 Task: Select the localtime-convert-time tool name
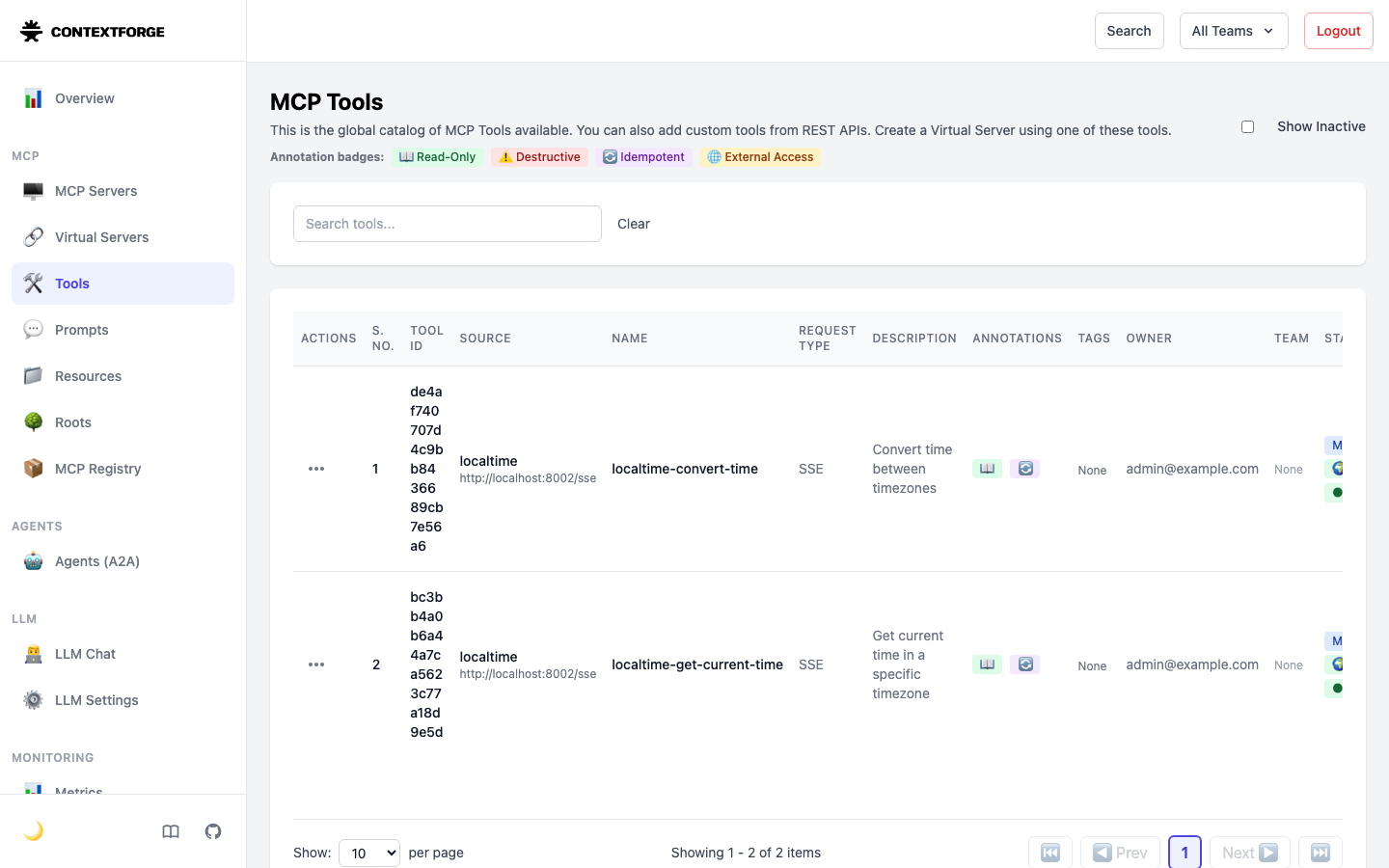(x=685, y=469)
